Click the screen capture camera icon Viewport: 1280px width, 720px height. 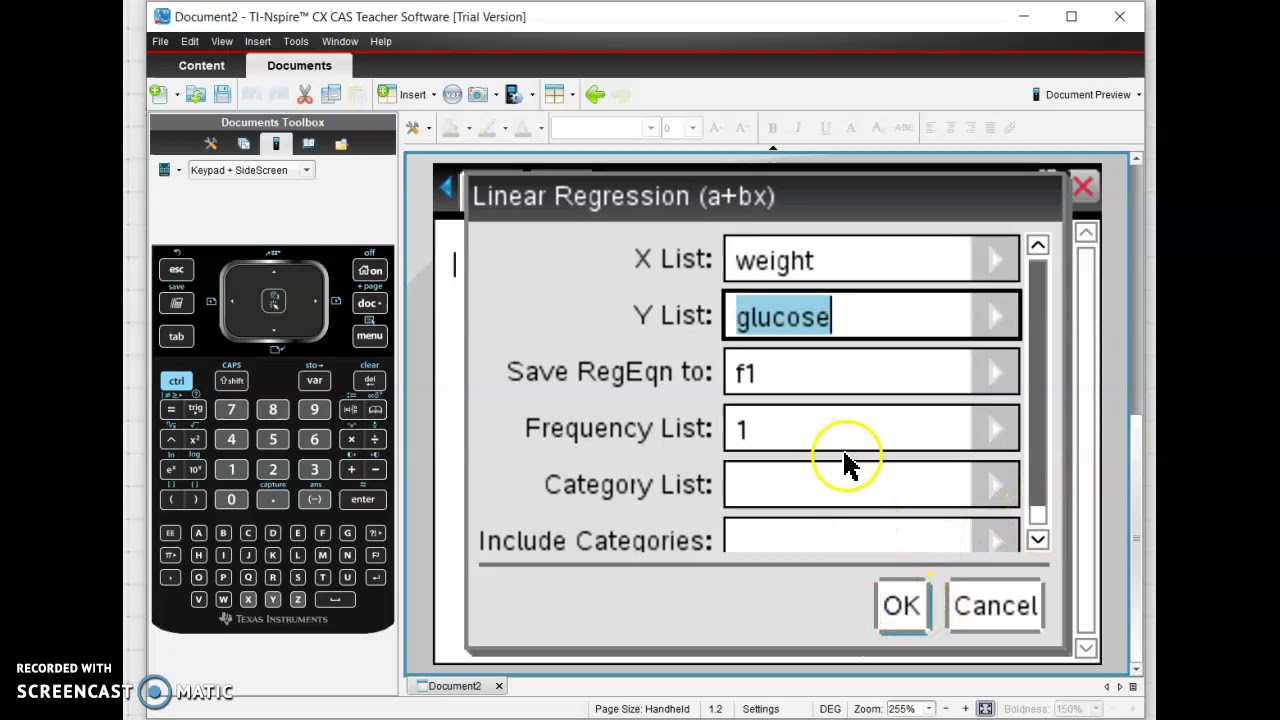click(478, 94)
